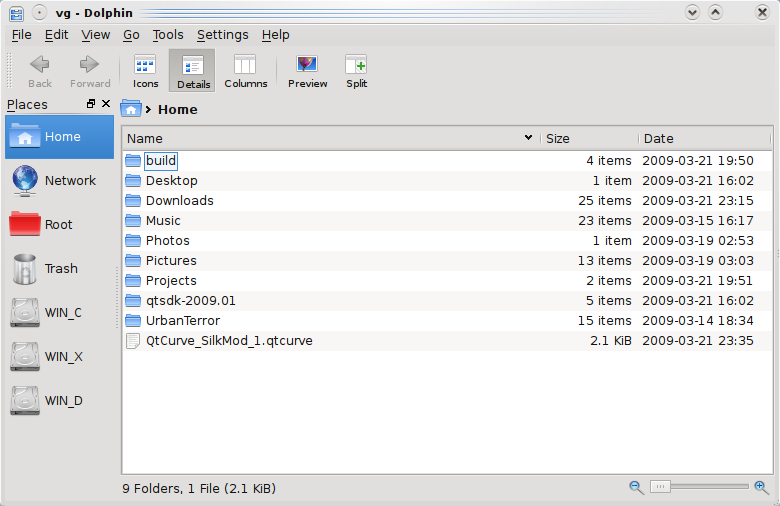Open Trash in the Places panel

click(60, 269)
